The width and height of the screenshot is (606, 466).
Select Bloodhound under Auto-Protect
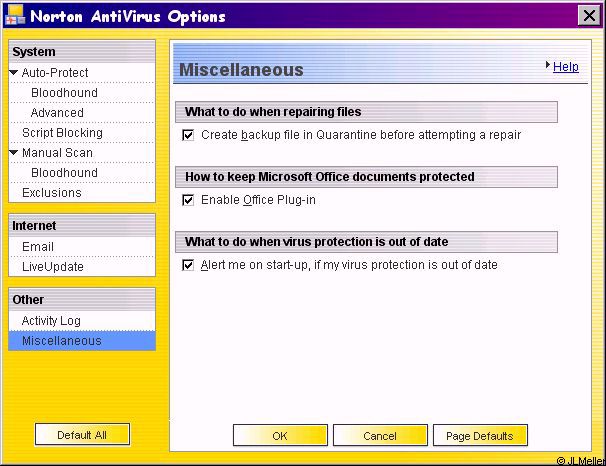click(x=64, y=93)
